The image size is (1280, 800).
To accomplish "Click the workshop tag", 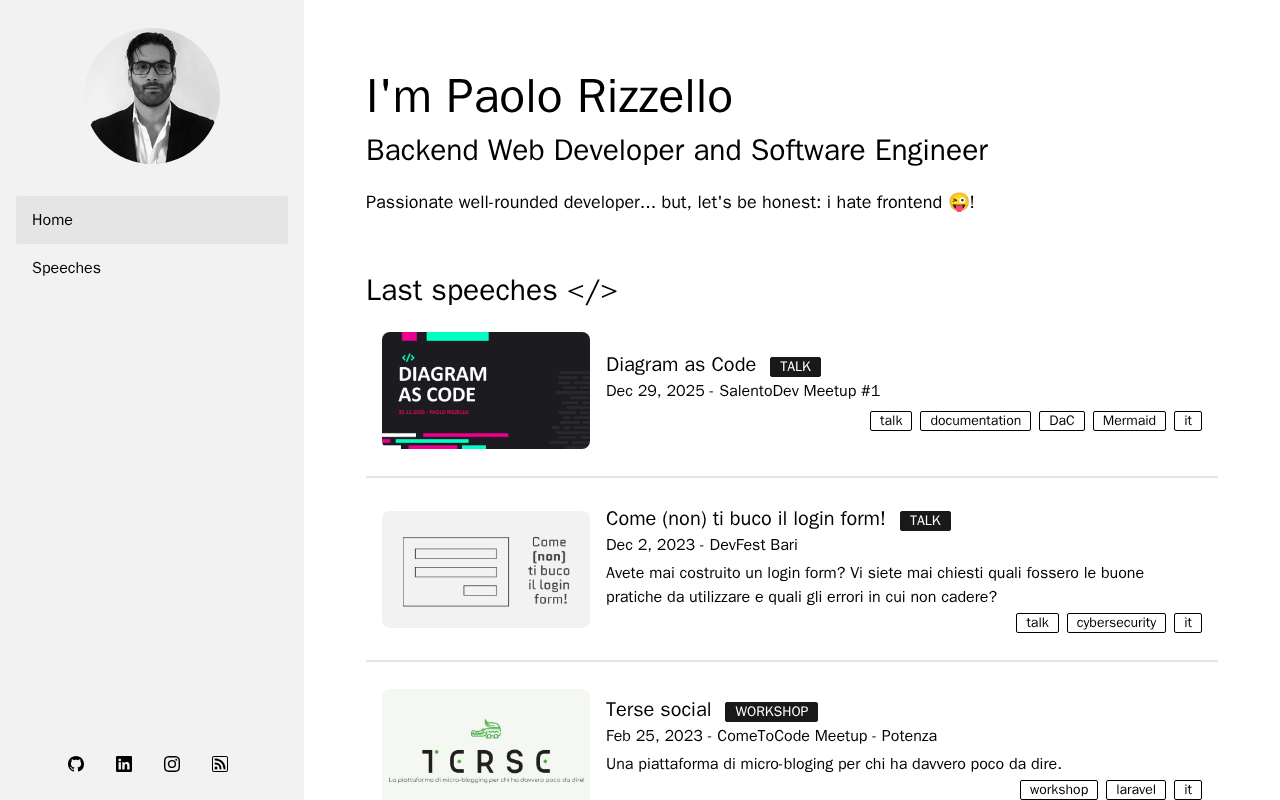I will pyautogui.click(x=1058, y=790).
